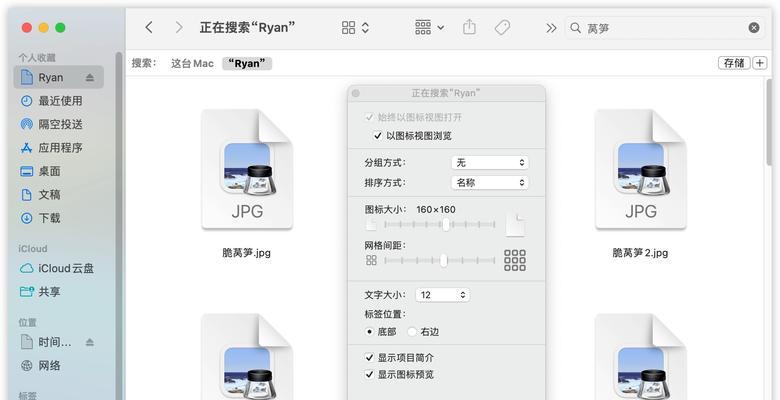The height and width of the screenshot is (400, 780).
Task: Select 底部 label position
Action: click(369, 331)
